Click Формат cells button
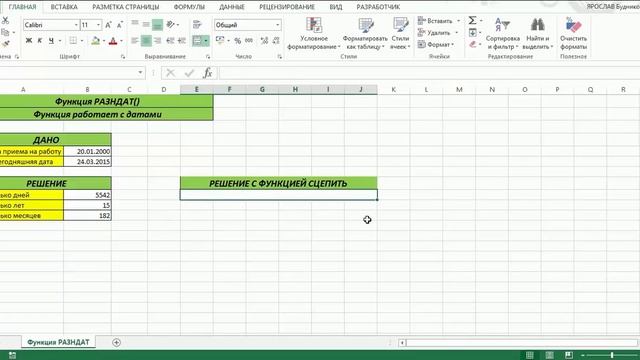This screenshot has height=360, width=640. point(436,44)
